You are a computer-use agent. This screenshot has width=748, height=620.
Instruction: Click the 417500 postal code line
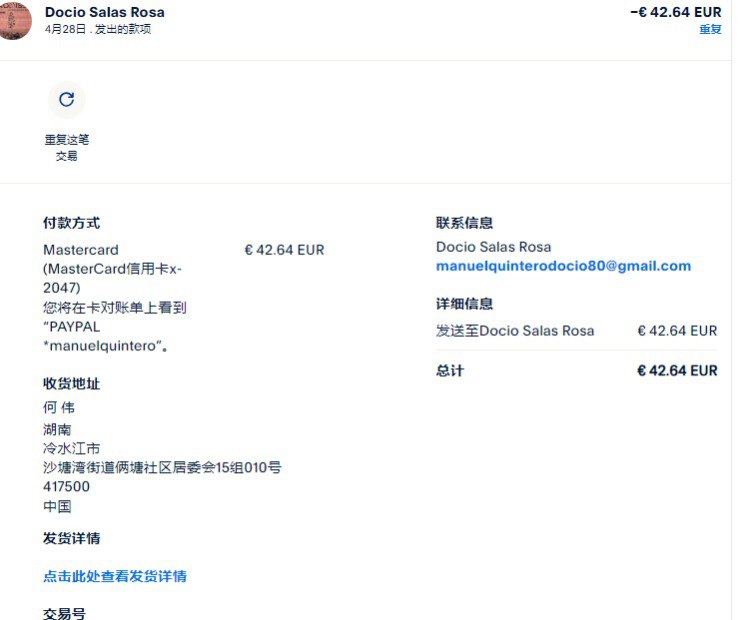click(x=66, y=487)
